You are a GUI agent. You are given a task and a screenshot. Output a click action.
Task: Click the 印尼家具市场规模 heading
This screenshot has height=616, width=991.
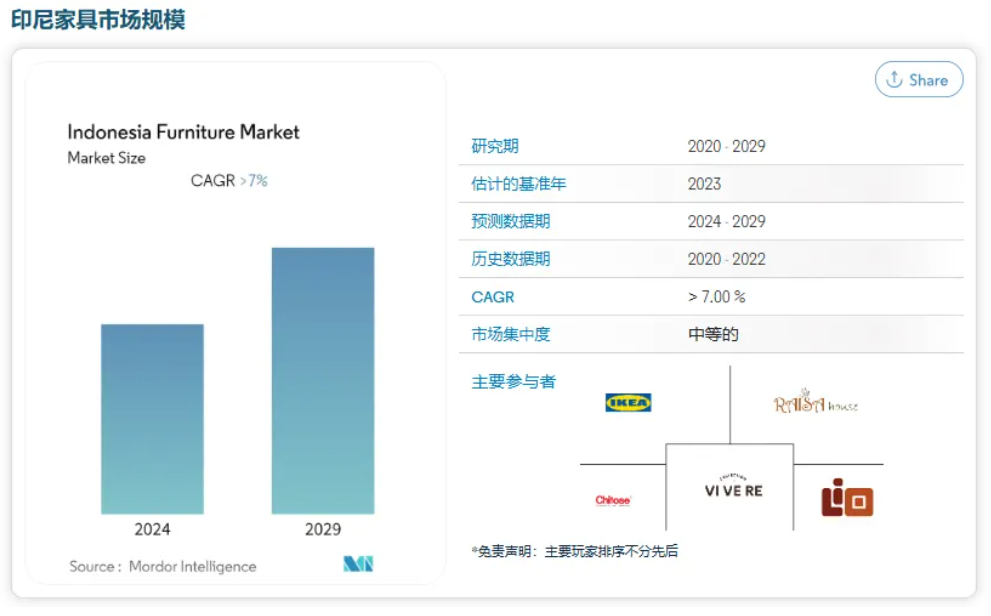pyautogui.click(x=98, y=19)
